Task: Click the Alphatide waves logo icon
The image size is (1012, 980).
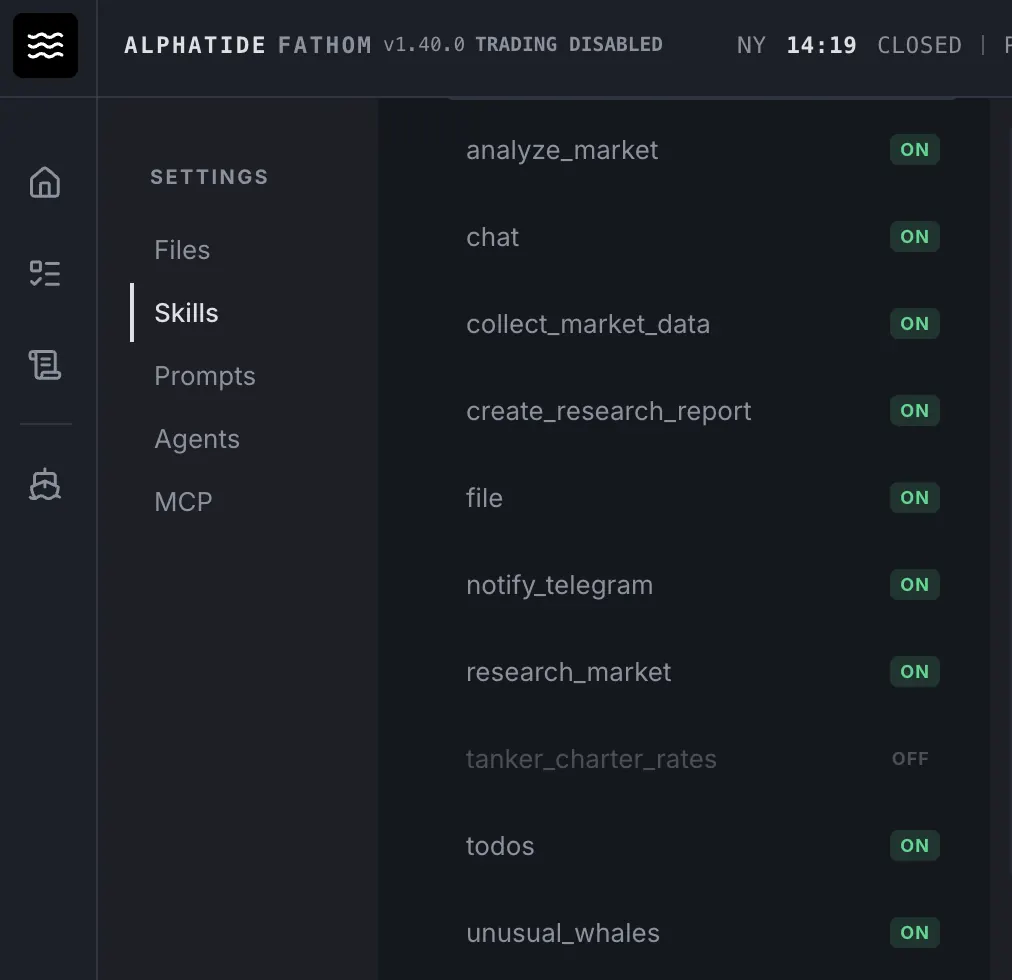Action: (x=45, y=45)
